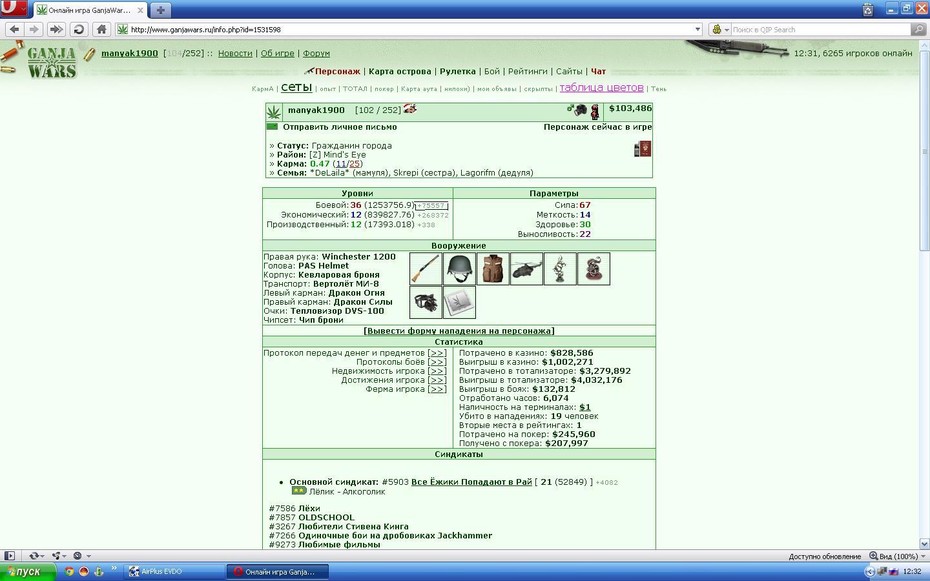Open the MI-8 helicopter transport icon
Screen dimensions: 930x581
pos(527,269)
